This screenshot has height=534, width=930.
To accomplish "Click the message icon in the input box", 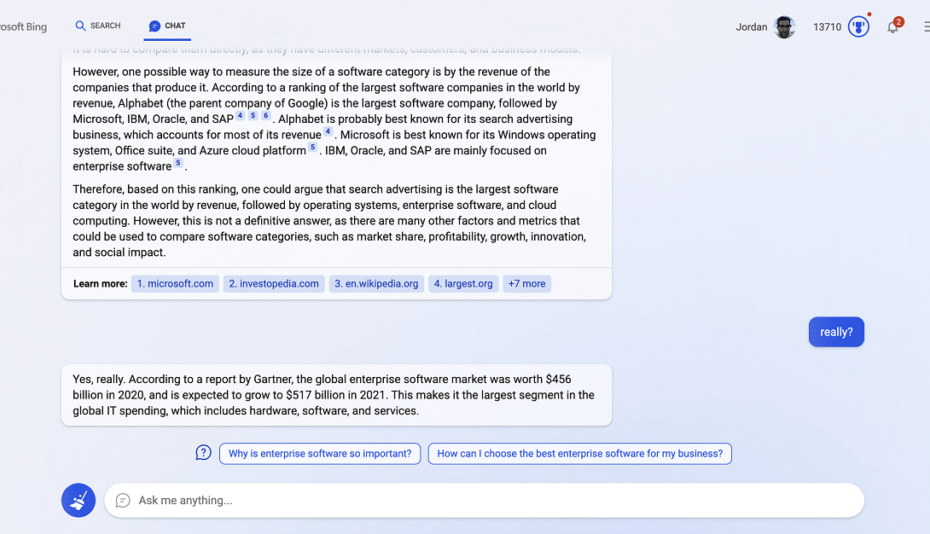I will click(123, 501).
